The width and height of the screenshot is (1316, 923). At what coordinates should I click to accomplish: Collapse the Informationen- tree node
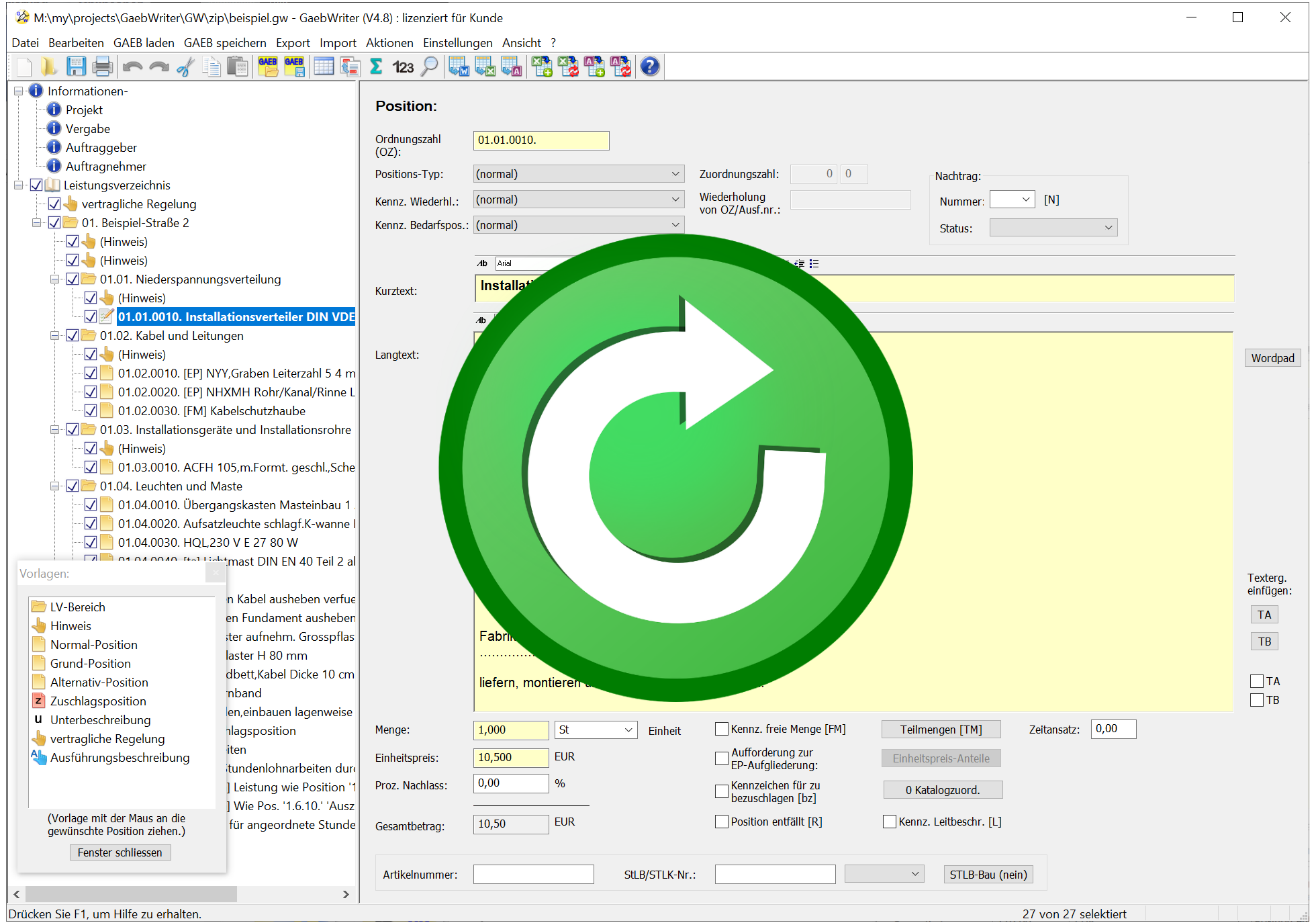[19, 91]
